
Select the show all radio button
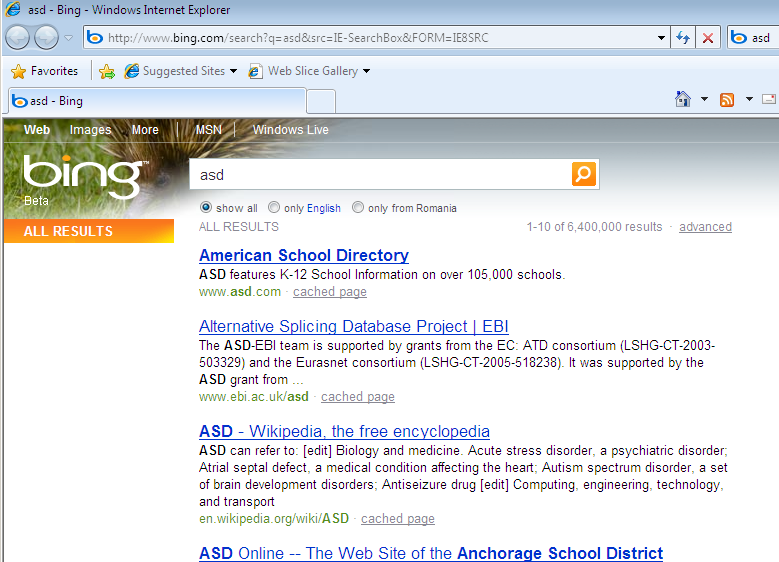coord(206,207)
